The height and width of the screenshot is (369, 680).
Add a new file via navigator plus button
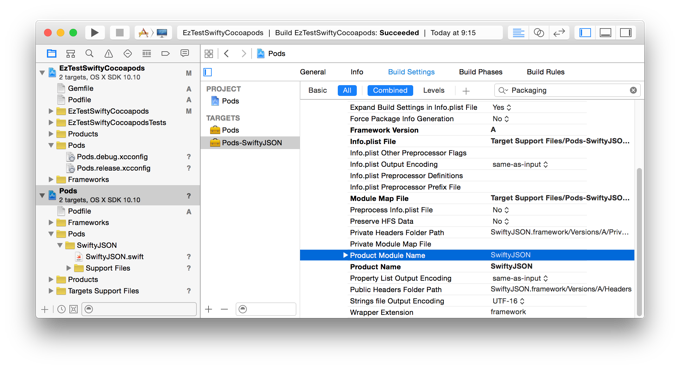point(44,309)
